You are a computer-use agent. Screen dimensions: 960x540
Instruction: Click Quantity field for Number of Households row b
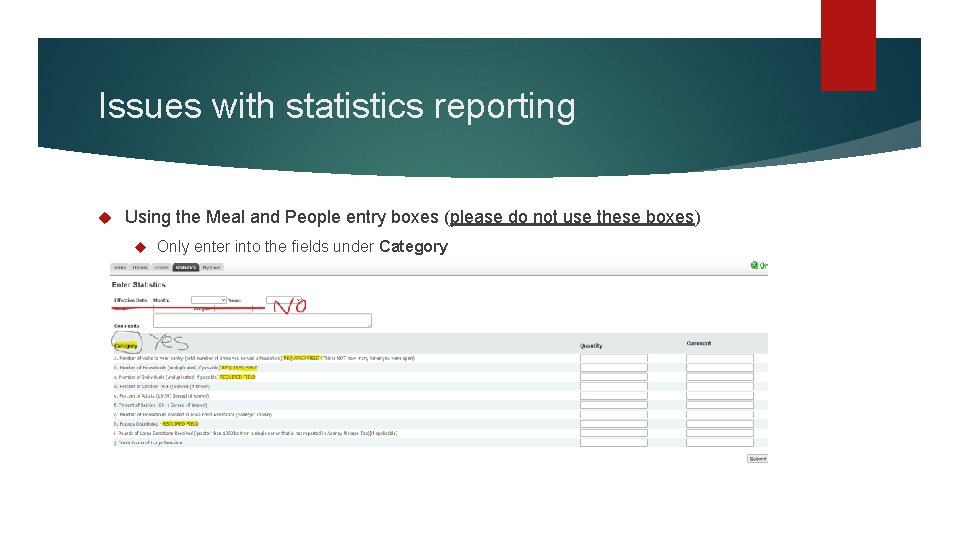pos(613,367)
